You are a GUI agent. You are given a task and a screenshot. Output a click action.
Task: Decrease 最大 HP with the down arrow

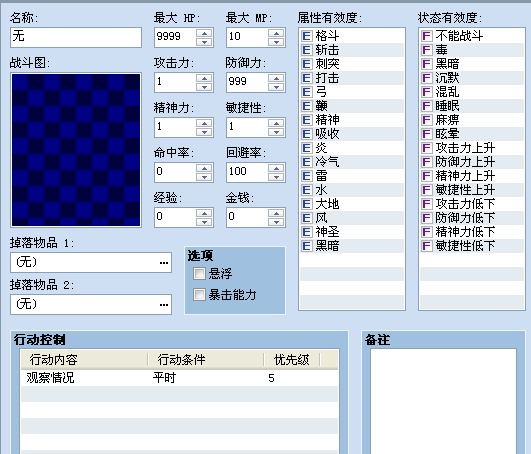(204, 42)
